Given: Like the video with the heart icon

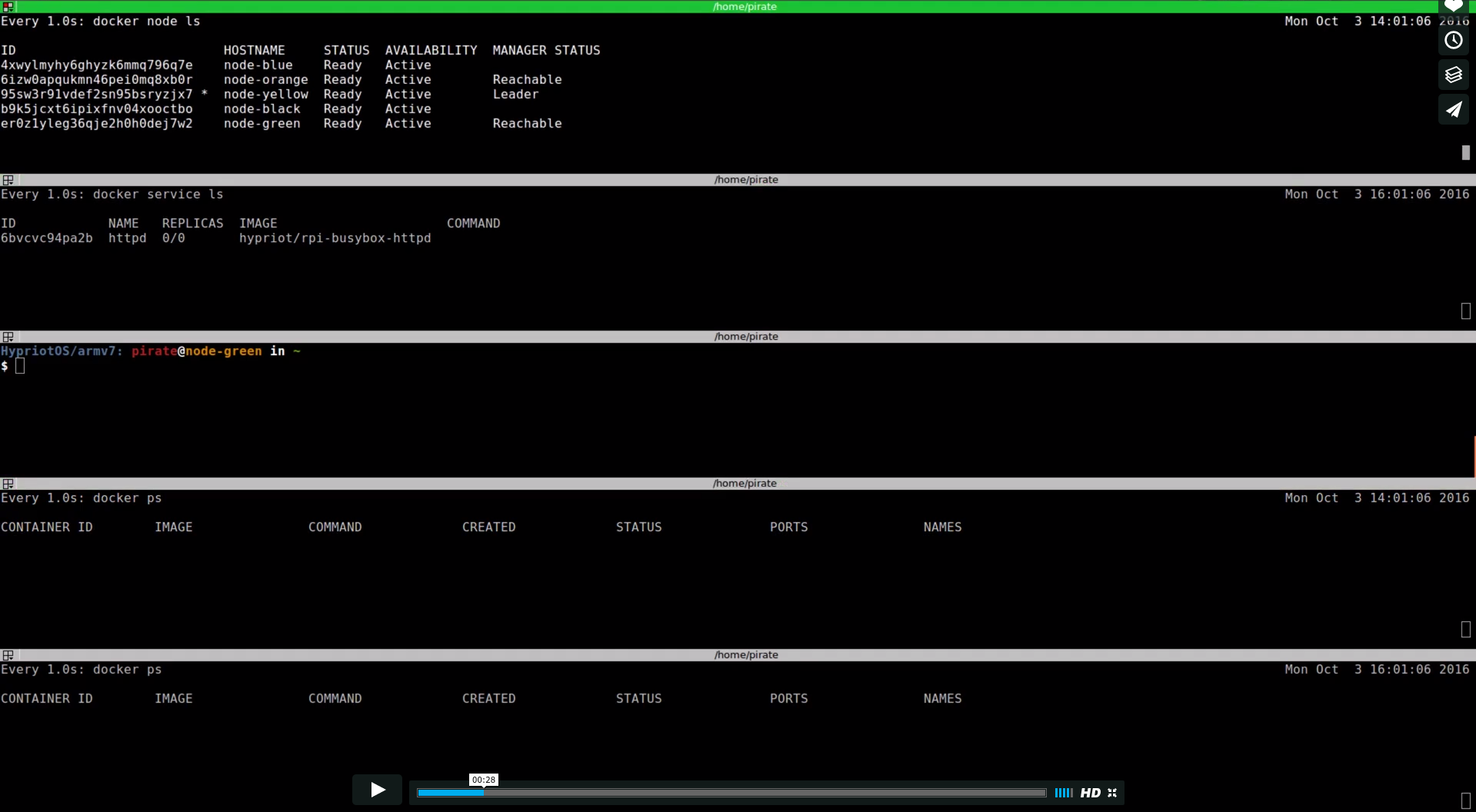Looking at the screenshot, I should [x=1453, y=6].
